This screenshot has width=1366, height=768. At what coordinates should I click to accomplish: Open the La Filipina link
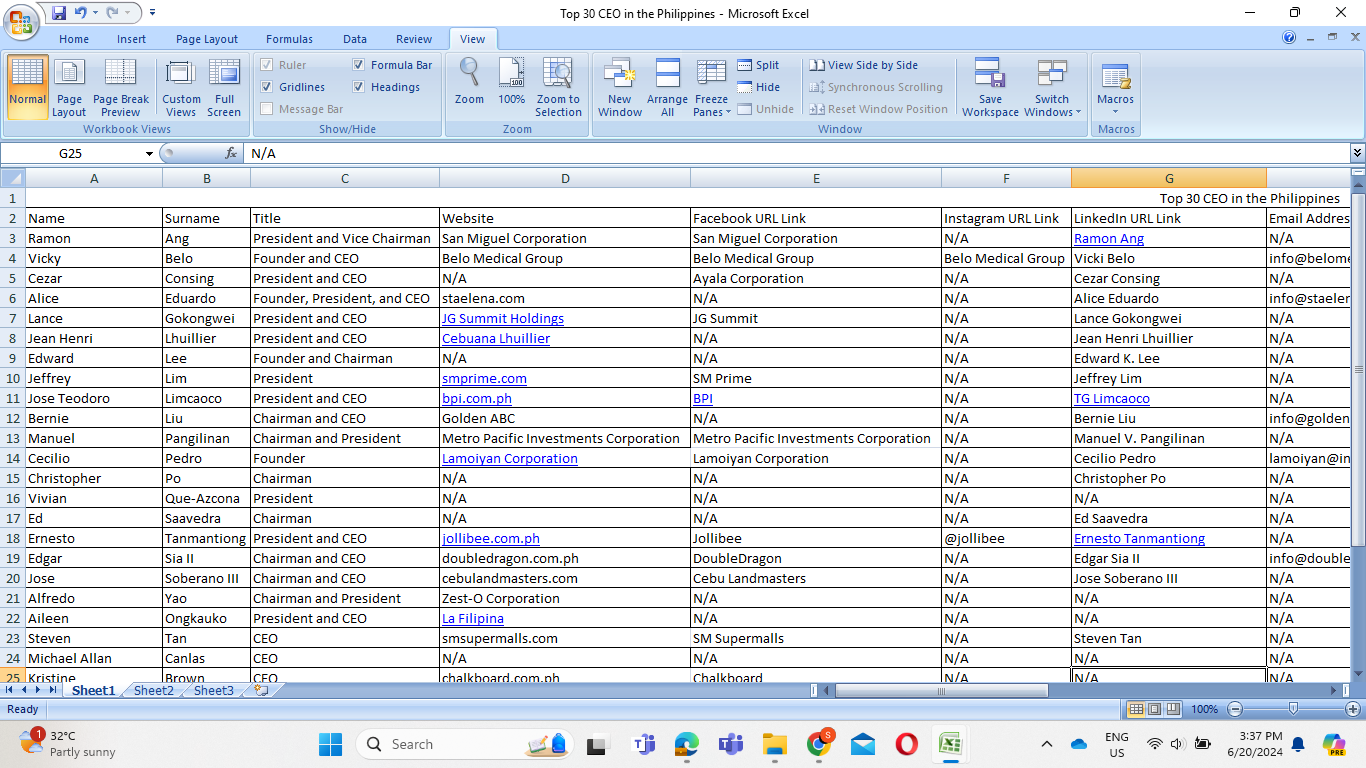click(473, 618)
